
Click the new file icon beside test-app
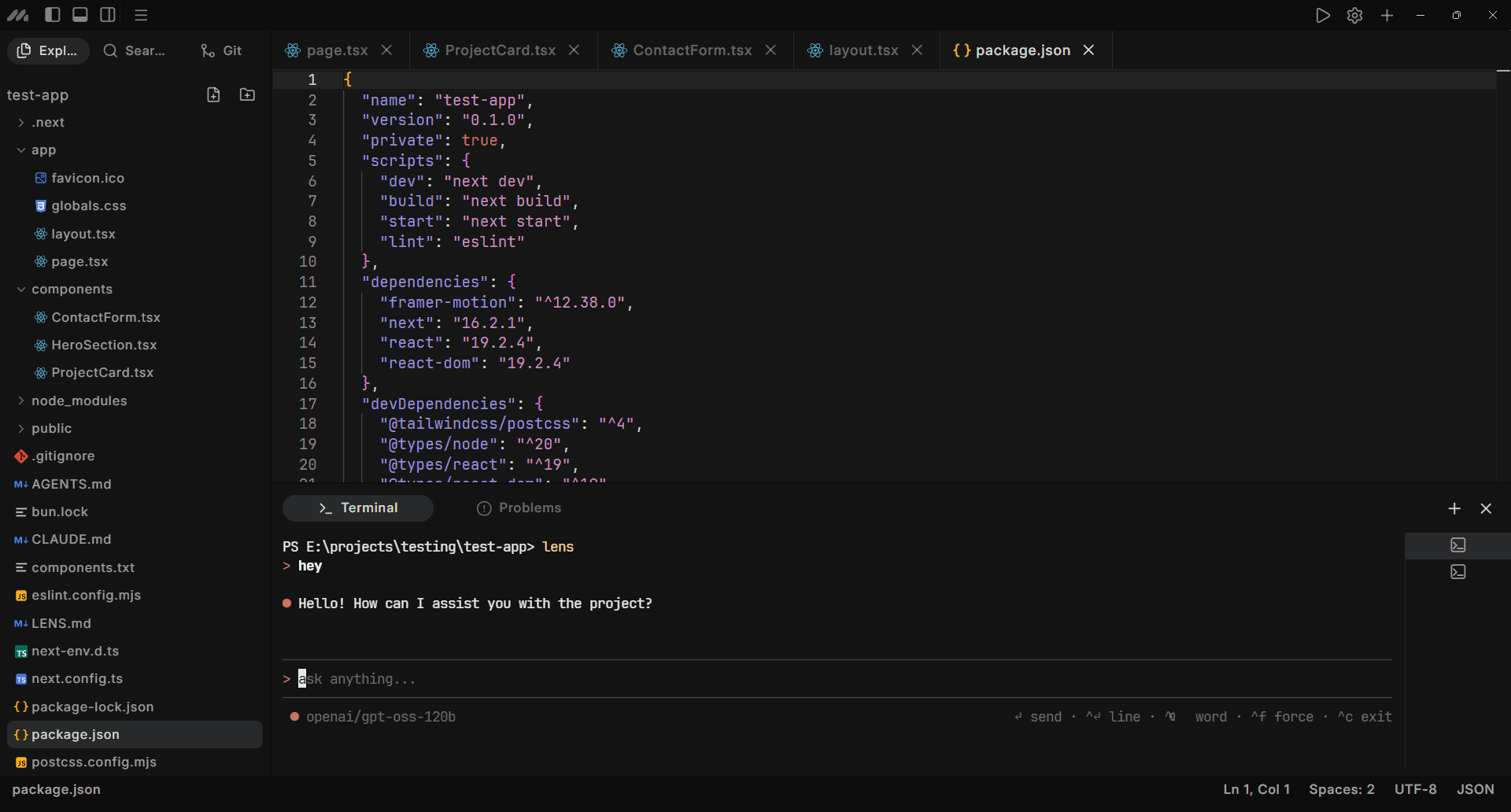[213, 95]
